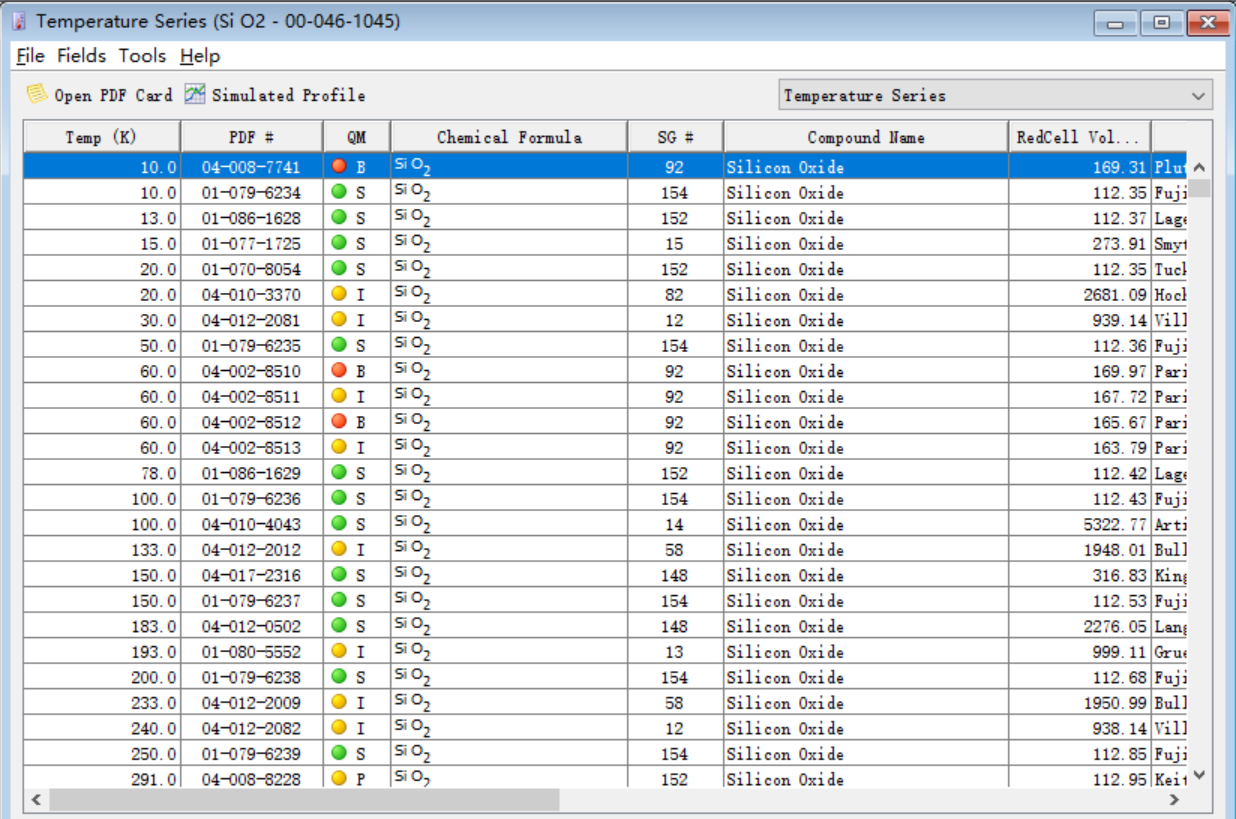The width and height of the screenshot is (1236, 819).
Task: Select PDF number 04-012-2082
Action: pos(252,728)
